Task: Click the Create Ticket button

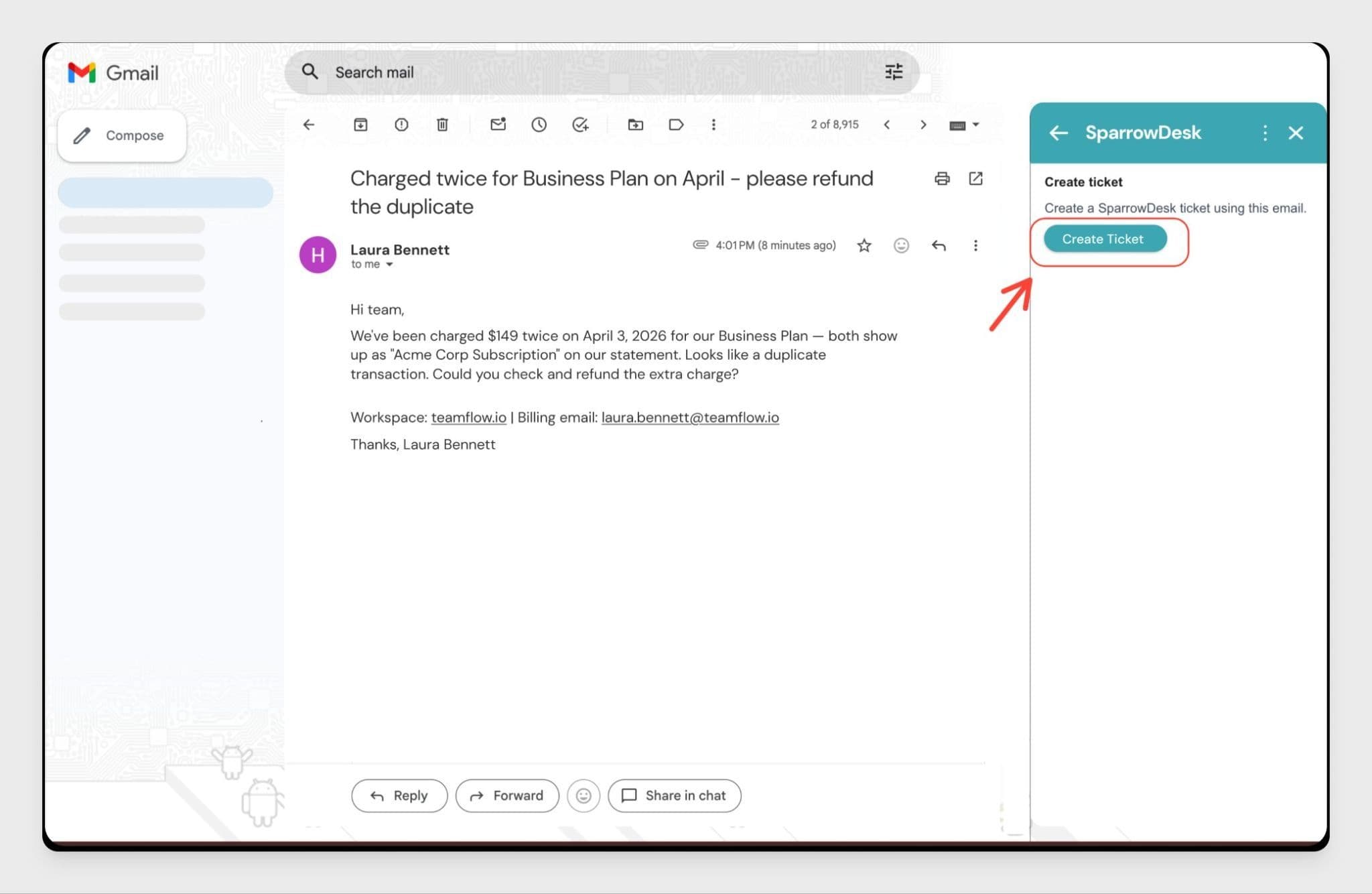Action: 1104,239
